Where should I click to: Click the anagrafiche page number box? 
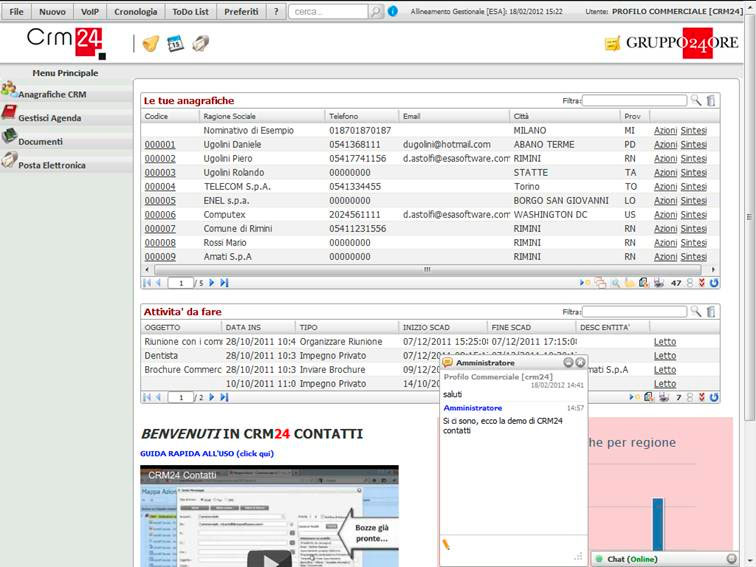[x=181, y=283]
